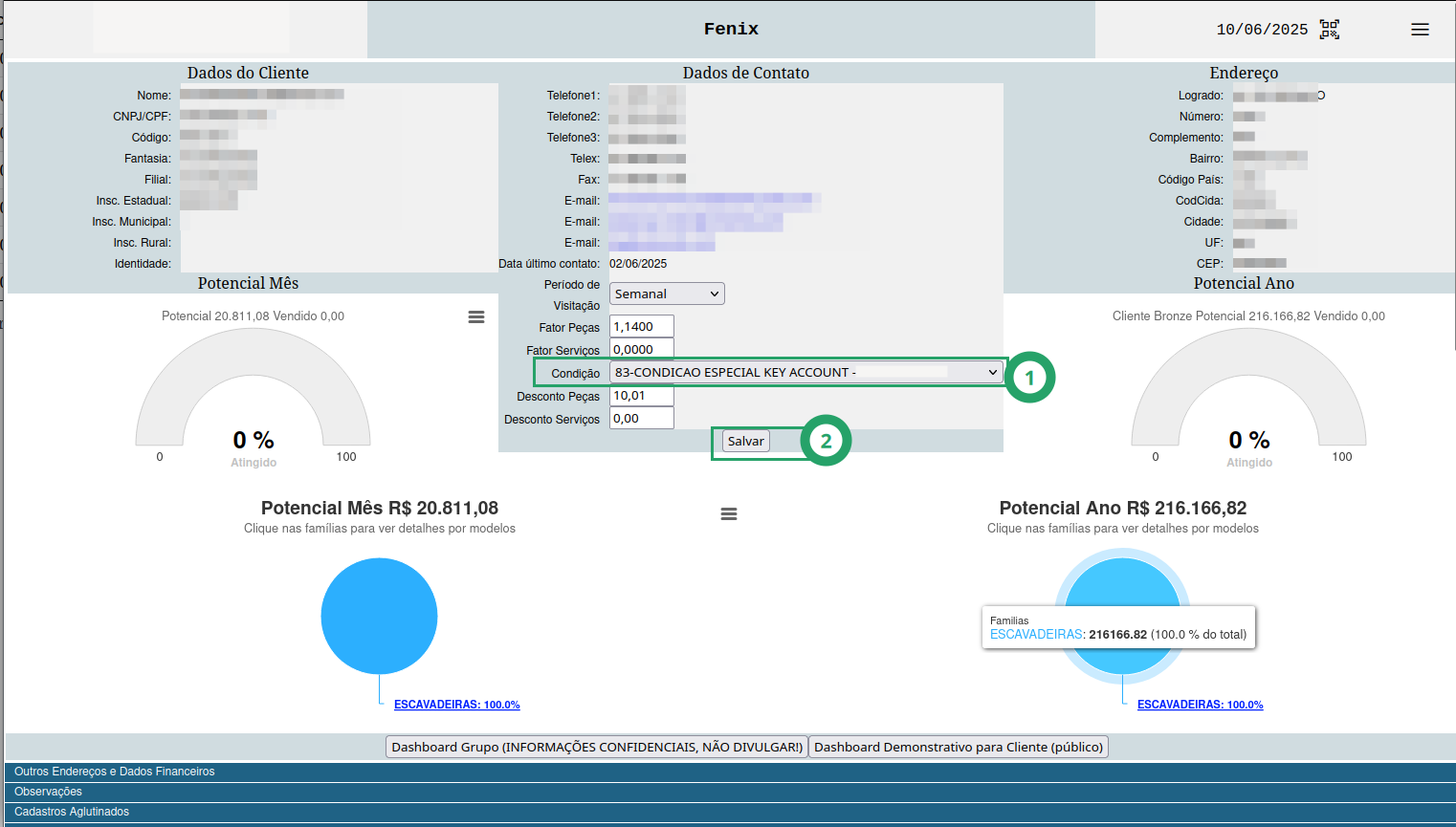Focus the Desconto Serviços input field
The image size is (1456, 827).
click(x=642, y=418)
